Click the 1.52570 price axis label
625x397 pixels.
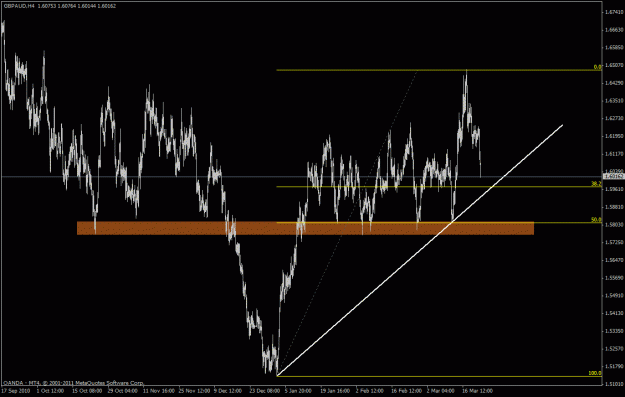click(x=614, y=348)
